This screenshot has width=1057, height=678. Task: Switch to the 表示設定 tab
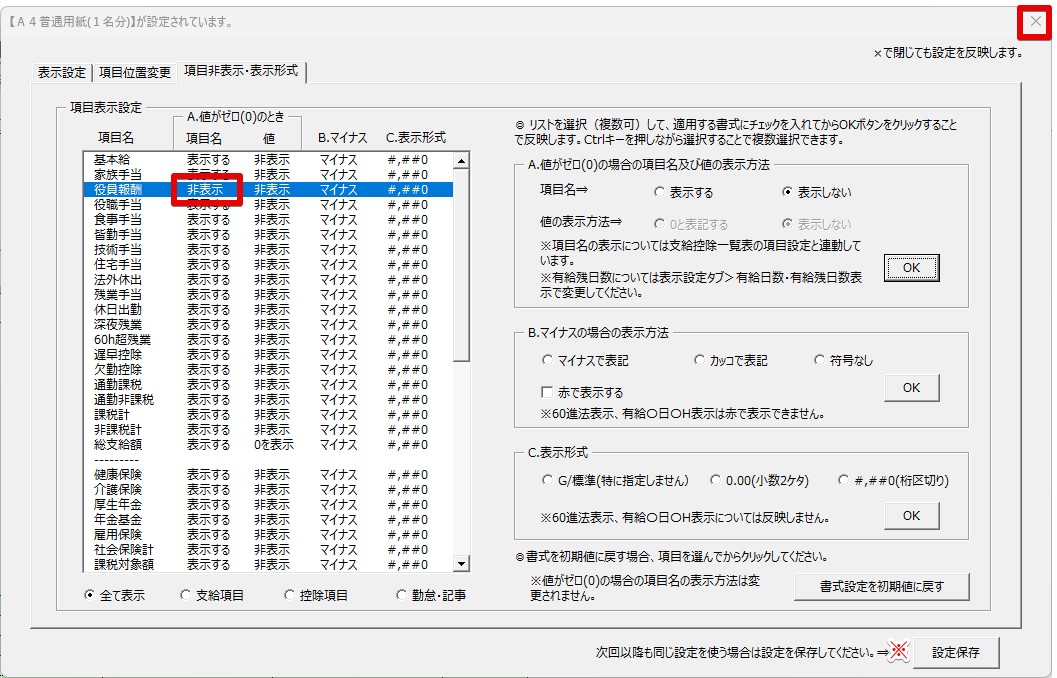pos(61,72)
